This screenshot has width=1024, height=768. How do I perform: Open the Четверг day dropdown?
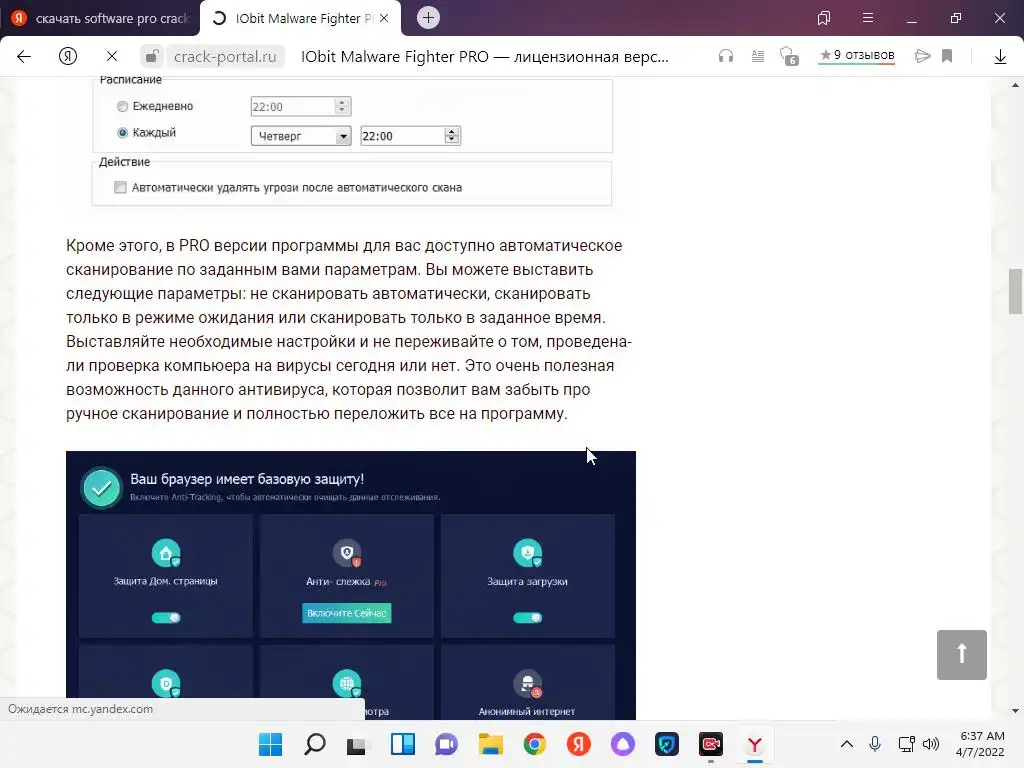coord(301,136)
